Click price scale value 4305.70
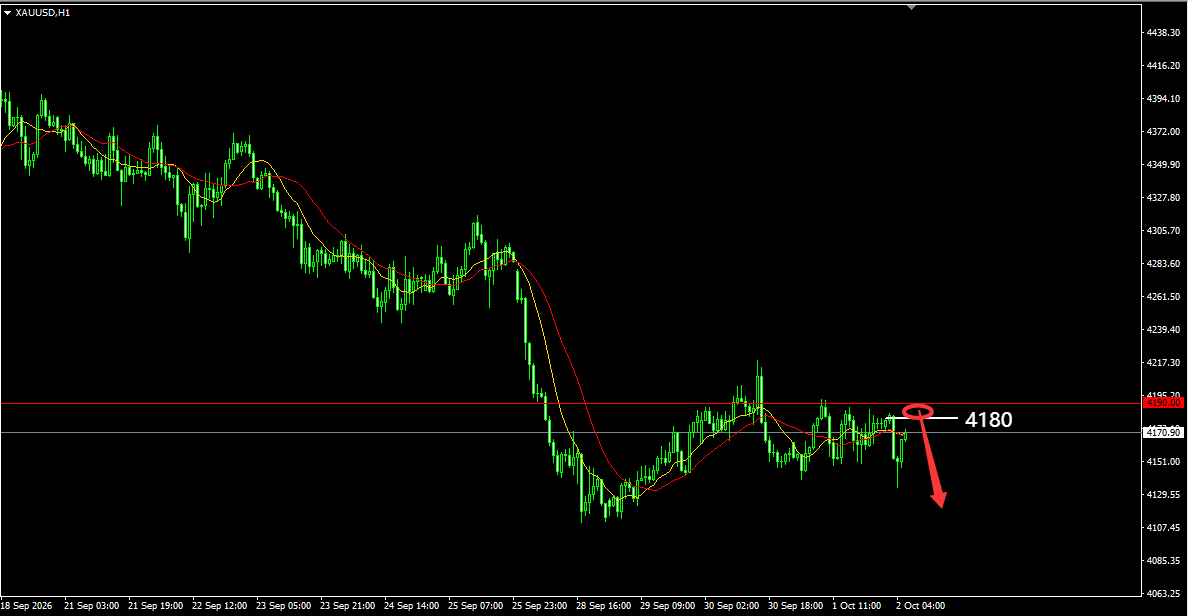1188x616 pixels. click(1164, 230)
